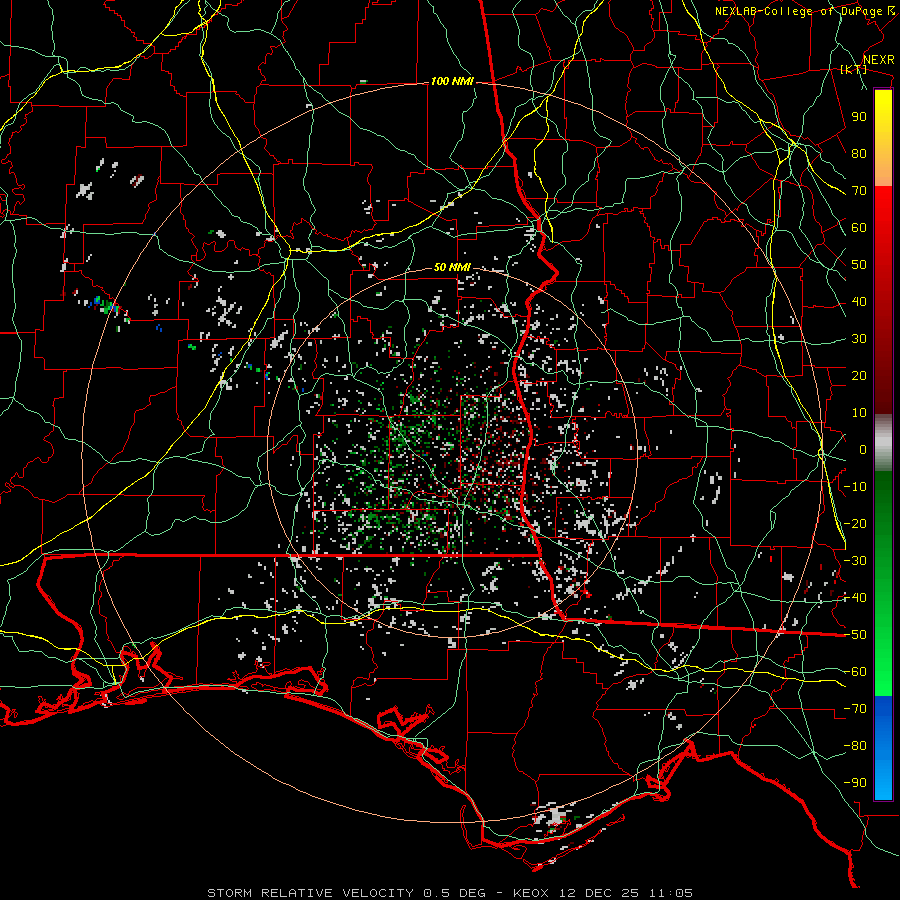Click the "-70" scale value

(855, 709)
